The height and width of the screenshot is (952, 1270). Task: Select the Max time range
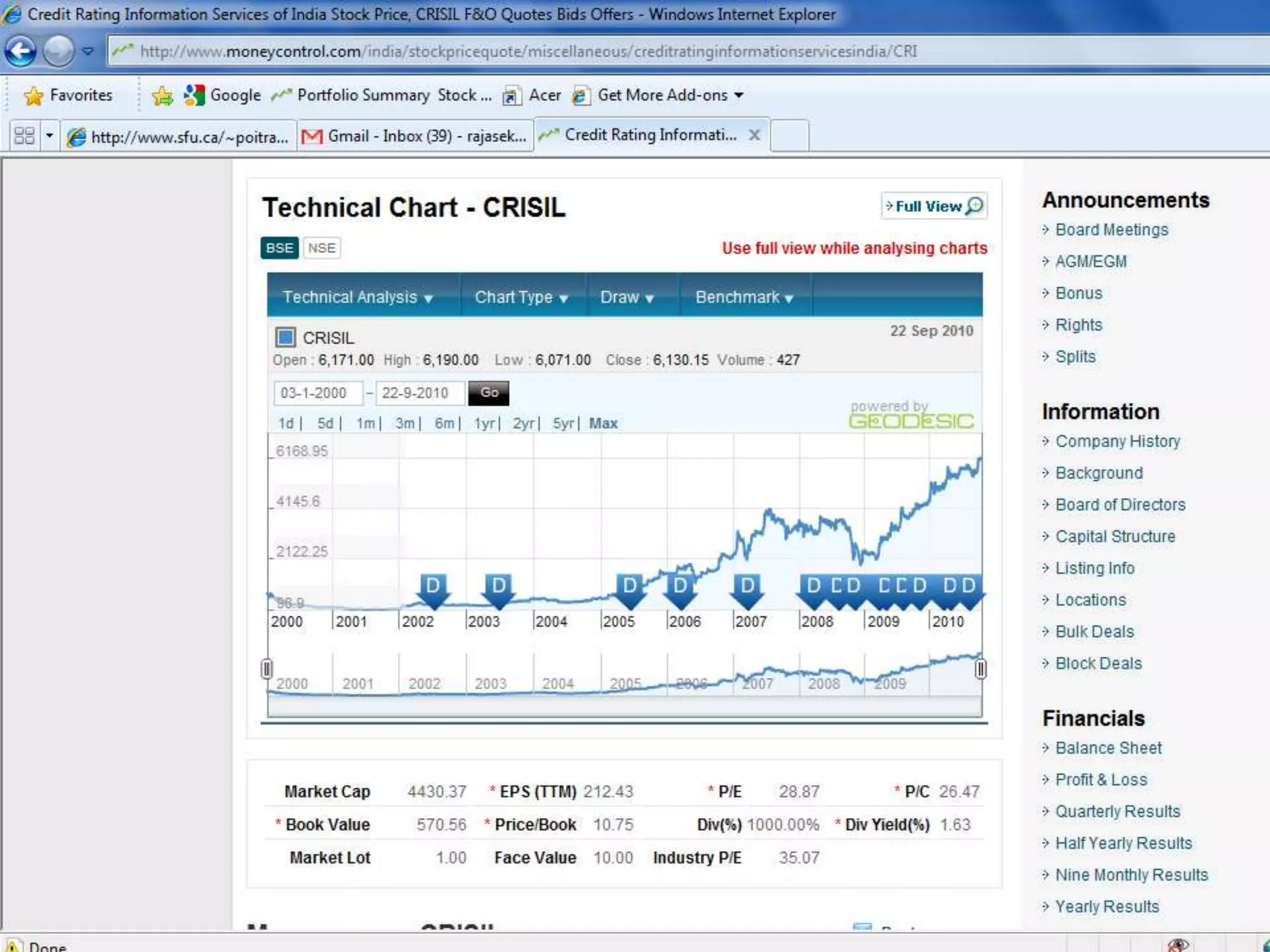click(603, 423)
